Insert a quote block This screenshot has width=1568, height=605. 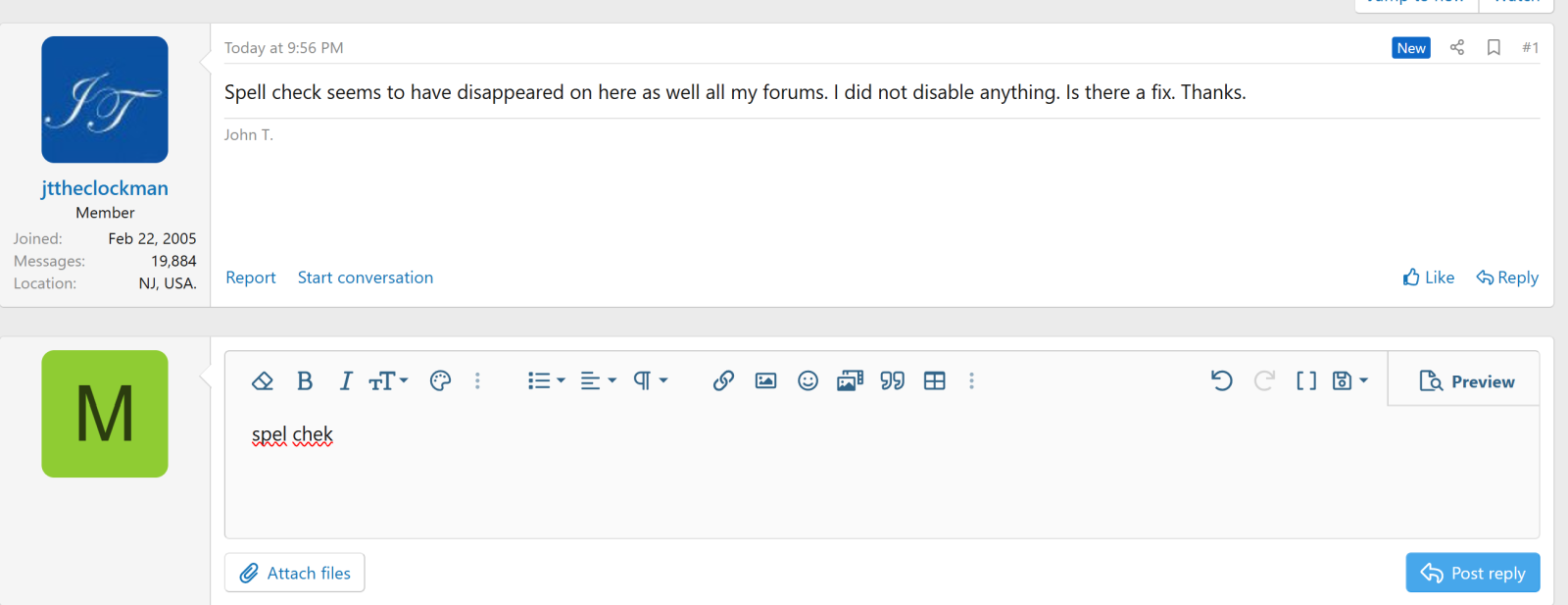click(x=892, y=380)
